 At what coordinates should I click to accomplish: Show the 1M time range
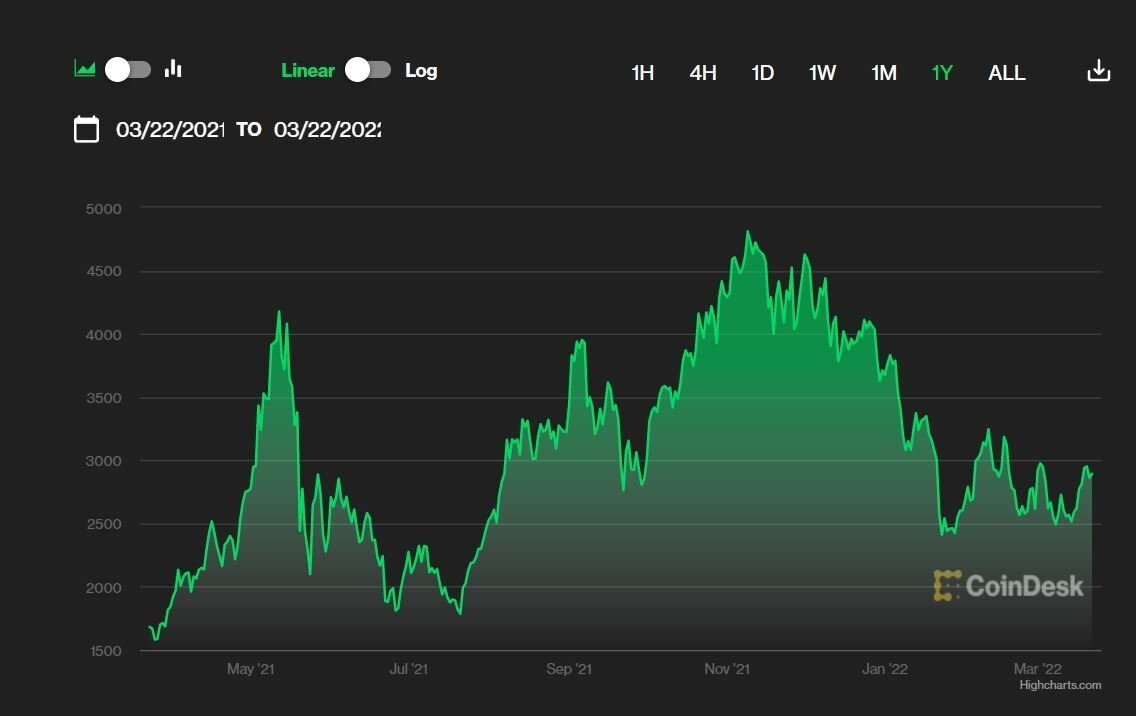883,73
